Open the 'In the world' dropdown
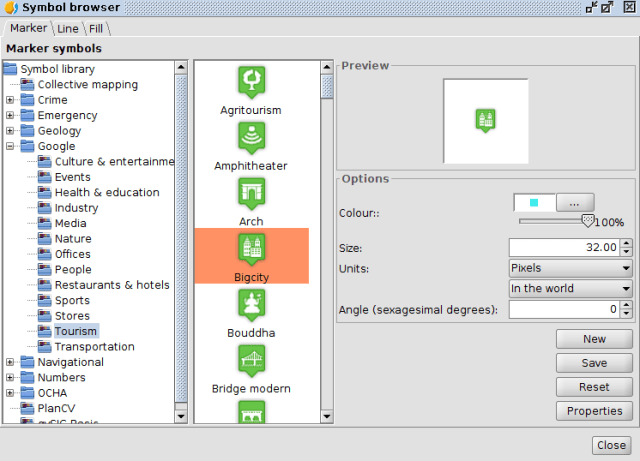The height and width of the screenshot is (461, 640). tap(570, 289)
